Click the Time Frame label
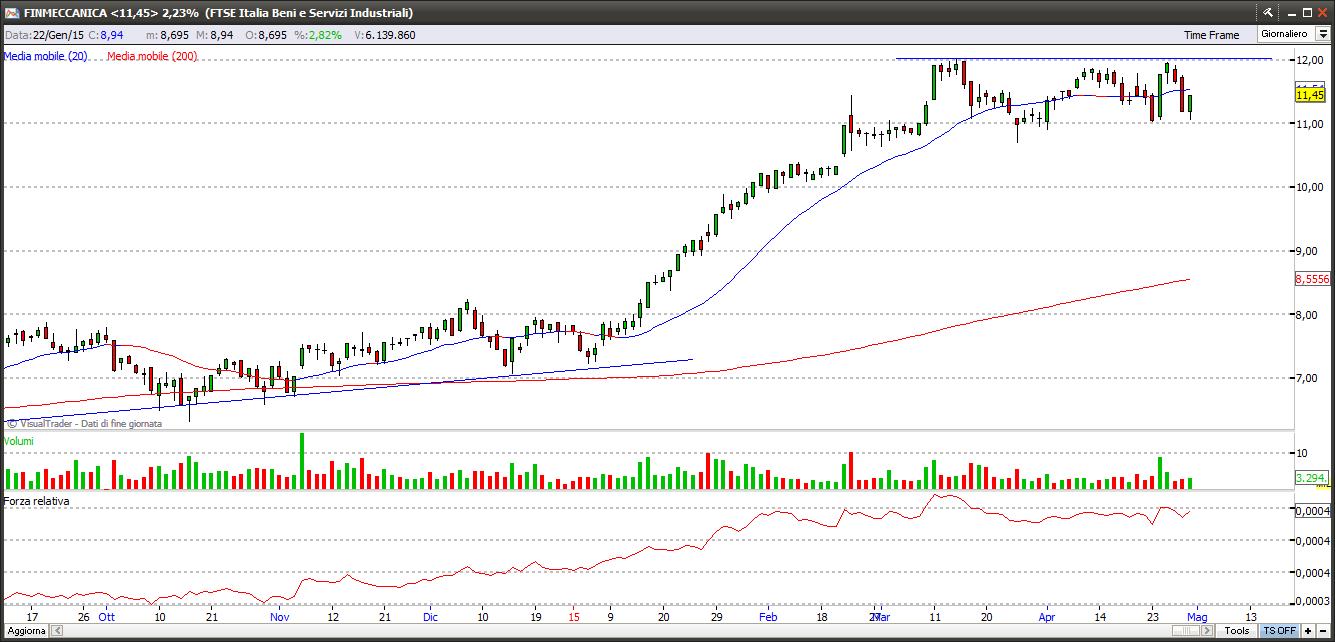Screen dimensions: 1335x642 click(x=1211, y=35)
